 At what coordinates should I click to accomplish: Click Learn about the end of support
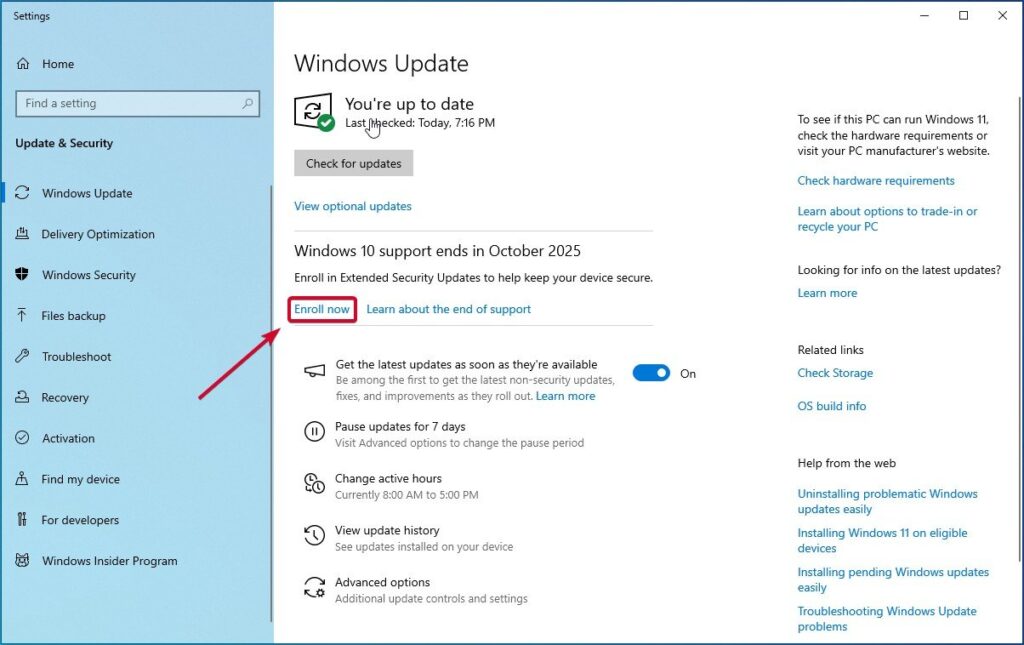click(x=448, y=309)
